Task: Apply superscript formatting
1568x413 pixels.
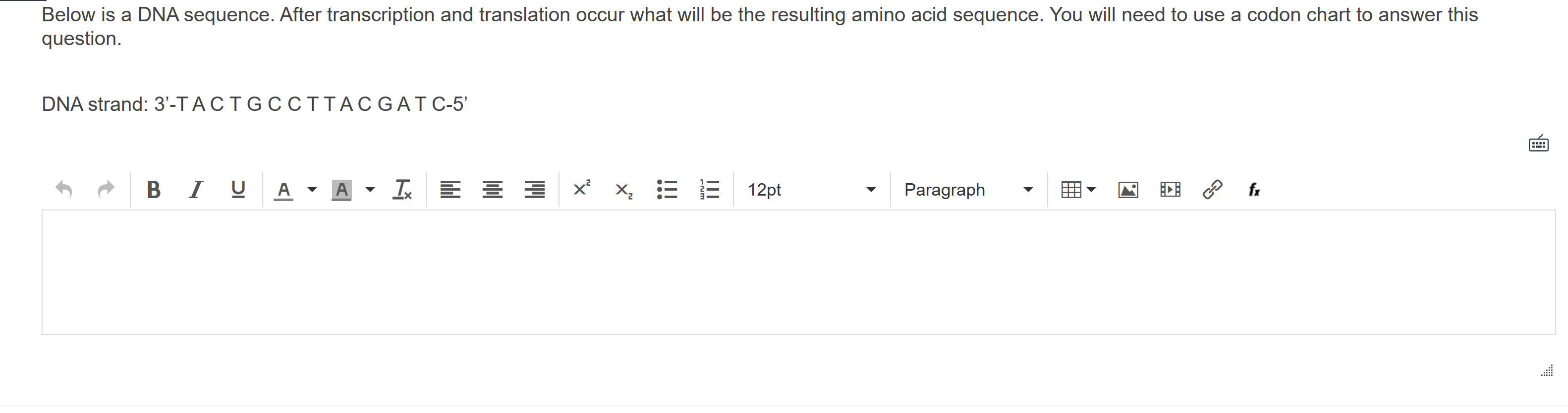Action: [x=581, y=189]
